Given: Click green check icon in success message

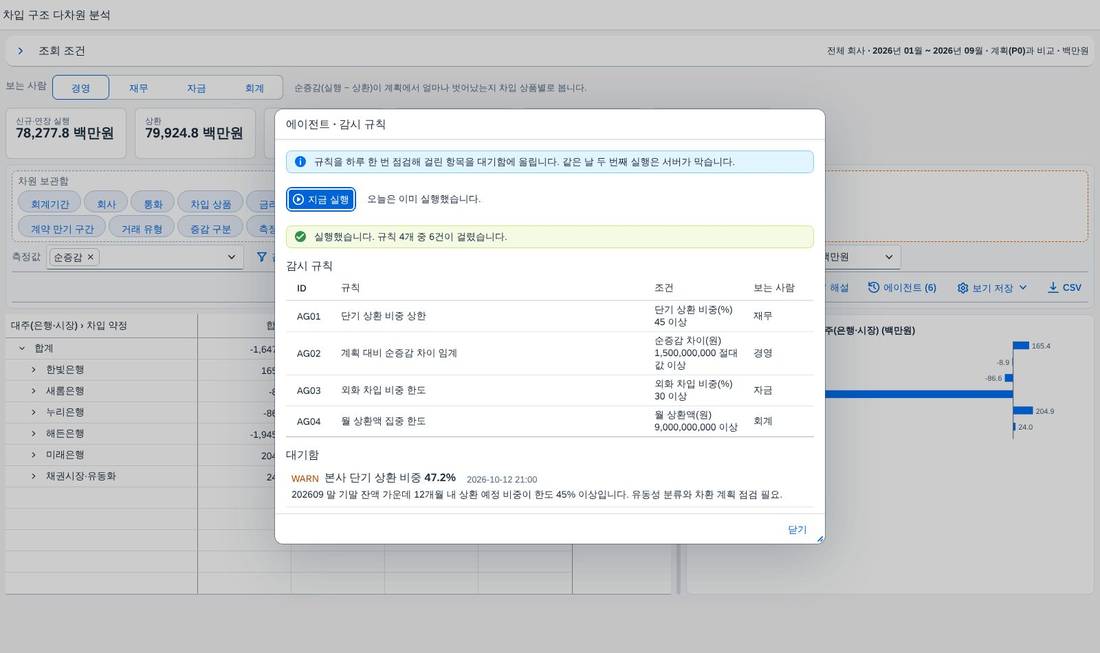Looking at the screenshot, I should click(x=300, y=237).
